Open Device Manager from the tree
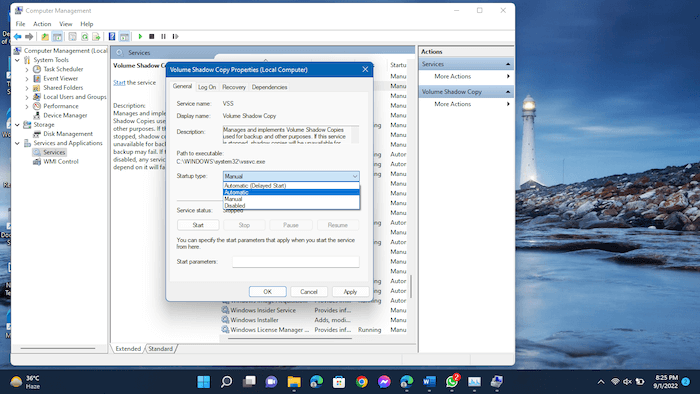 (65, 116)
